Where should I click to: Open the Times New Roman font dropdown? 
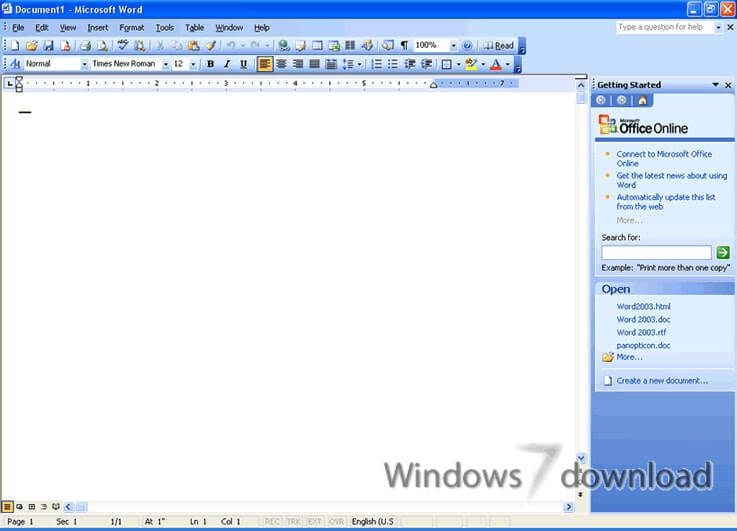click(x=166, y=64)
